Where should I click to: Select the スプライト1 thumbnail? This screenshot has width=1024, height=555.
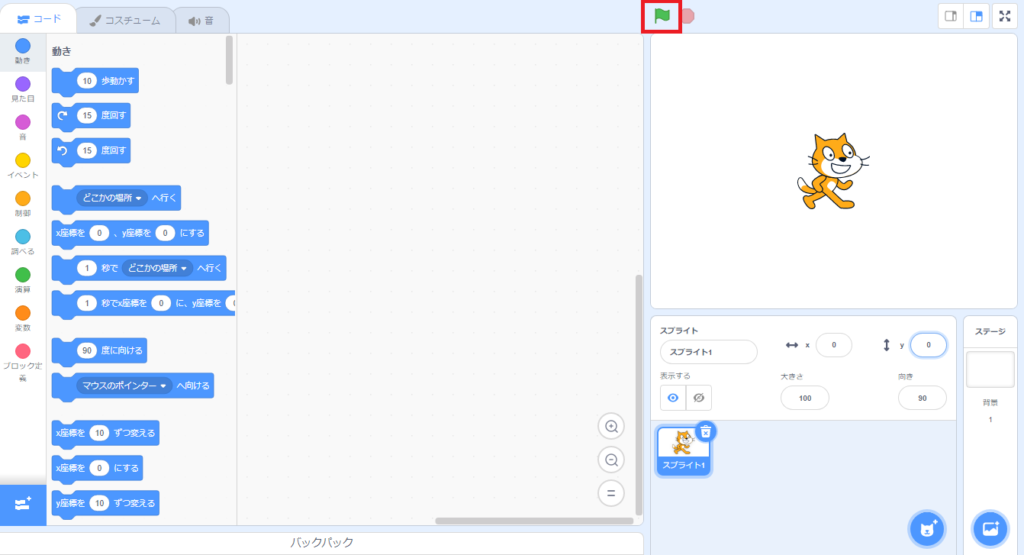click(x=683, y=451)
